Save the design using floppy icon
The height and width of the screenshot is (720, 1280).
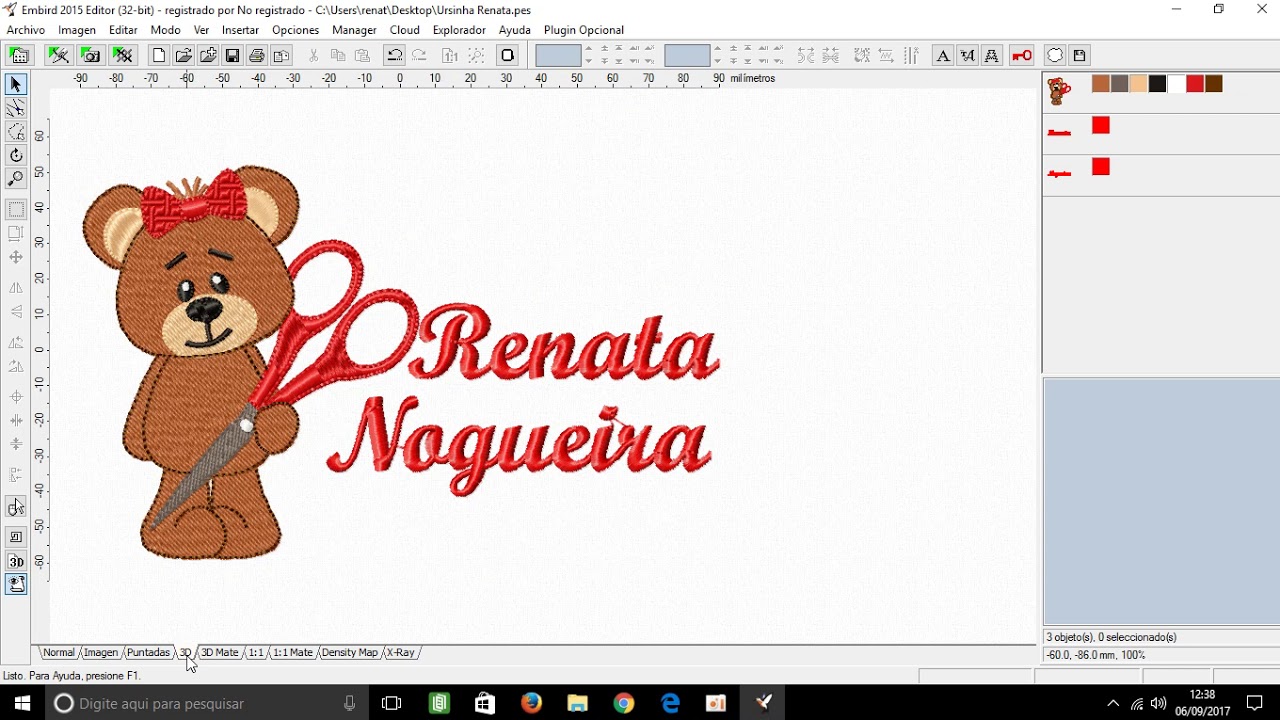(232, 56)
